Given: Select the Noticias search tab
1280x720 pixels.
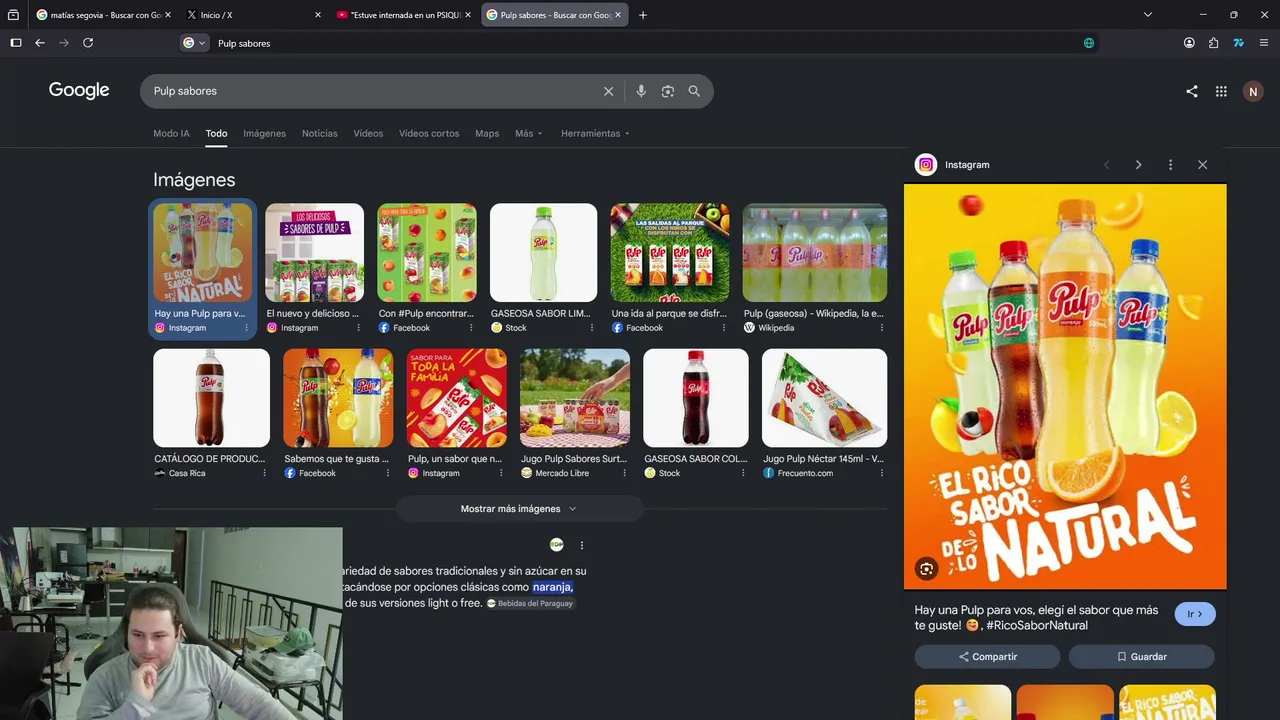Looking at the screenshot, I should 320,133.
